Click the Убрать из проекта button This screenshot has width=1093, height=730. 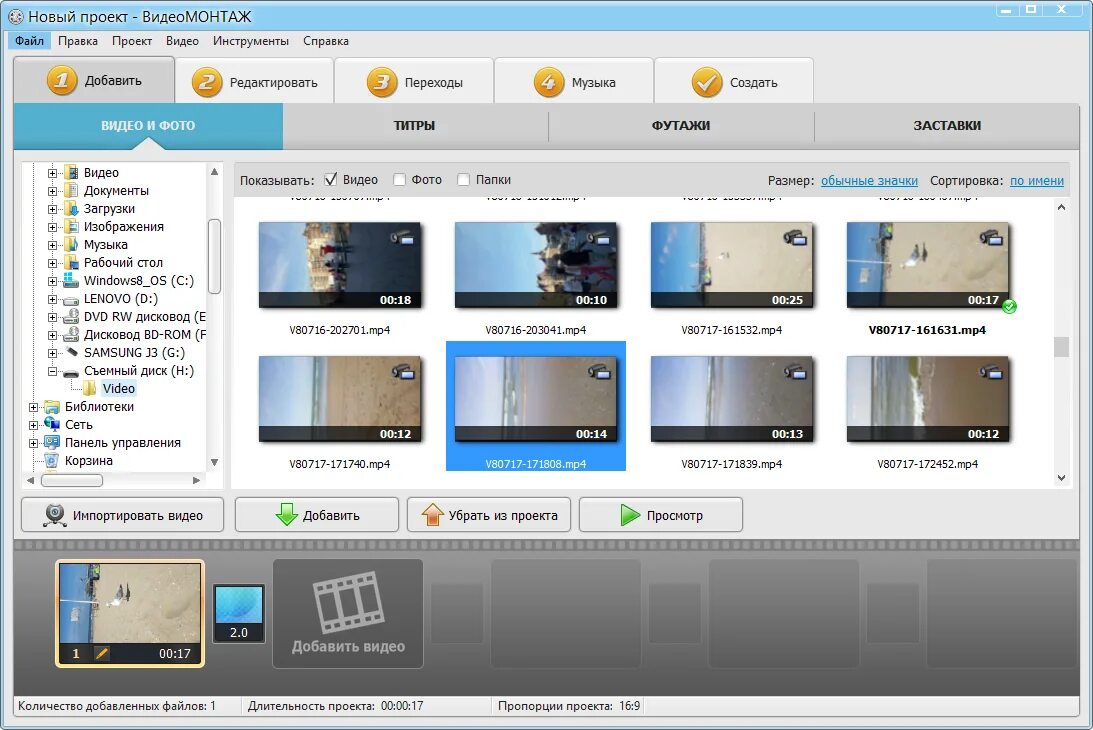click(489, 515)
